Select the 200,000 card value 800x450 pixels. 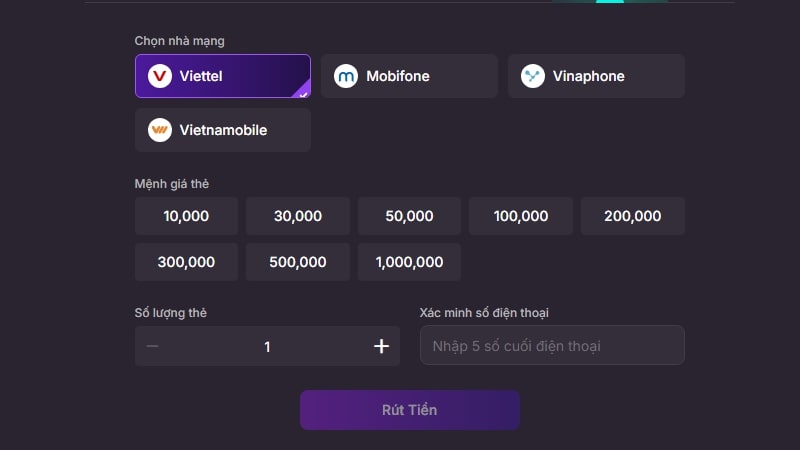[x=633, y=216]
